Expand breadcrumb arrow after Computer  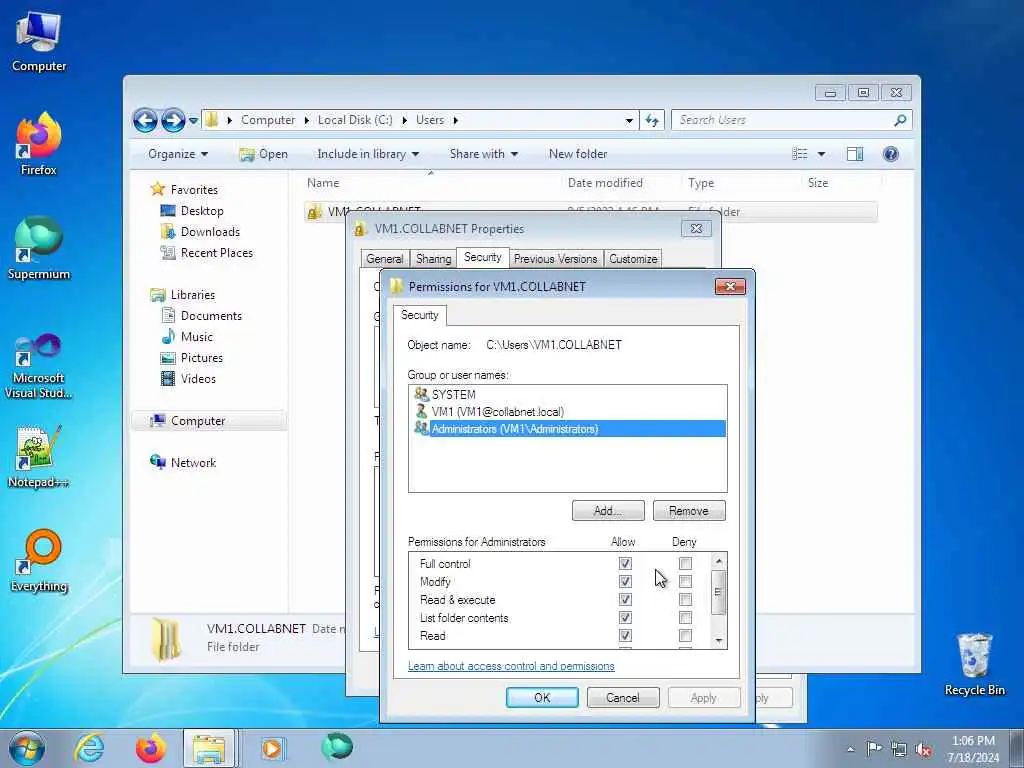(307, 120)
